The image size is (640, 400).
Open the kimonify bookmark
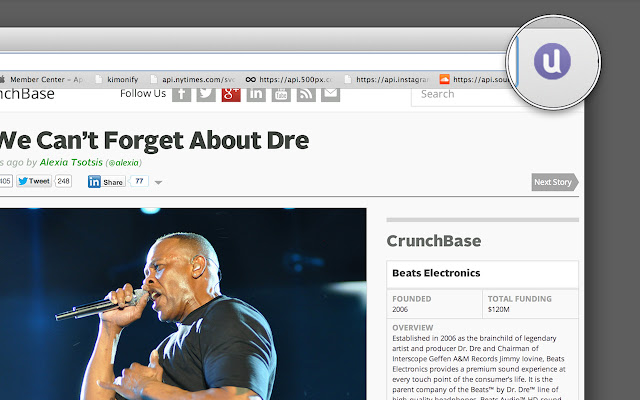[x=117, y=79]
